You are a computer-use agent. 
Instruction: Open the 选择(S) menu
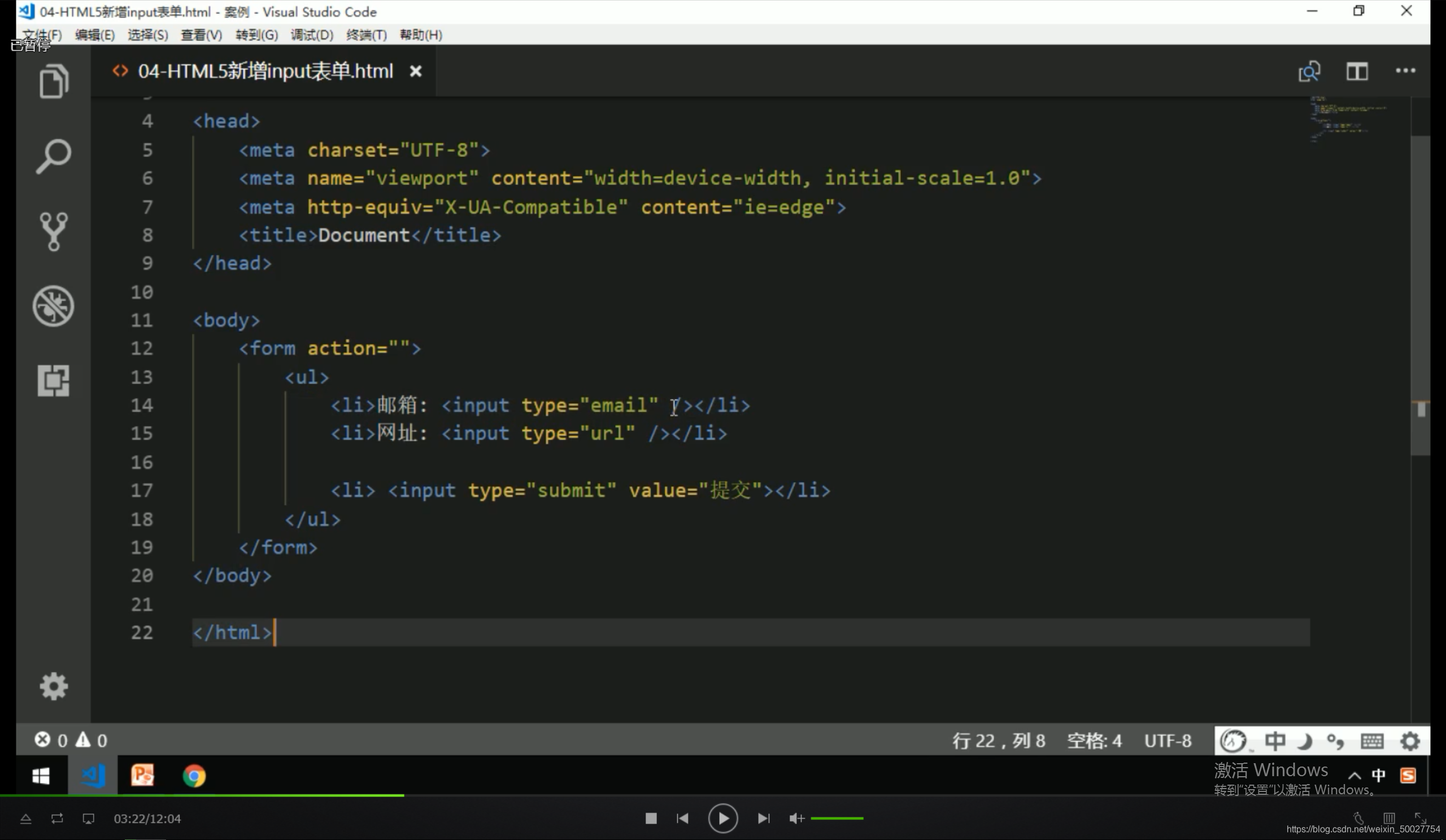147,35
